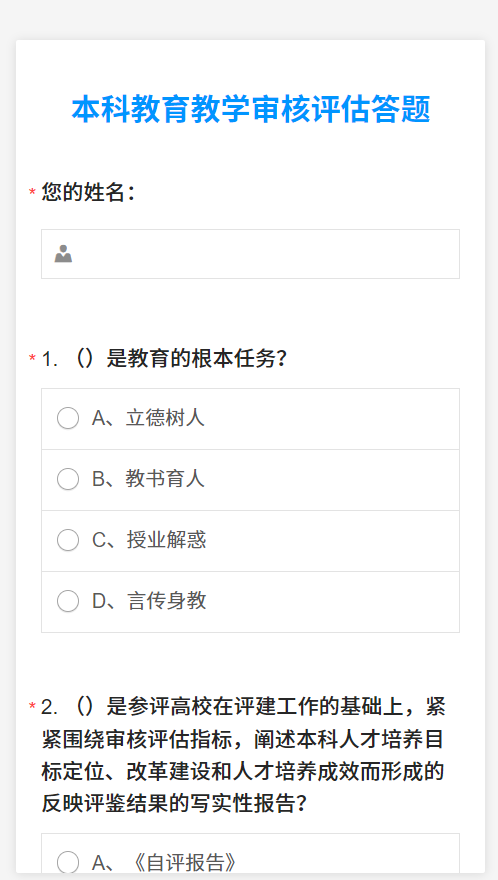498x880 pixels.
Task: Click the question number label 2.
Action: coord(49,707)
